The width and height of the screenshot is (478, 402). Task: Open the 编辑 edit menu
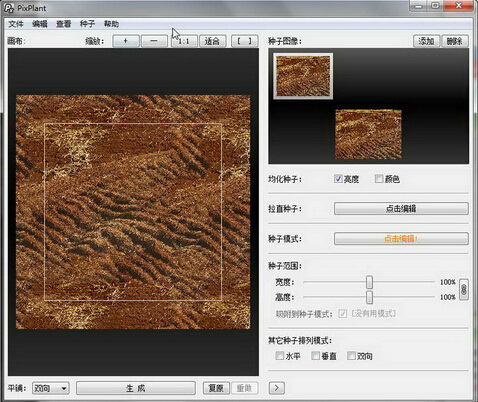coord(40,24)
